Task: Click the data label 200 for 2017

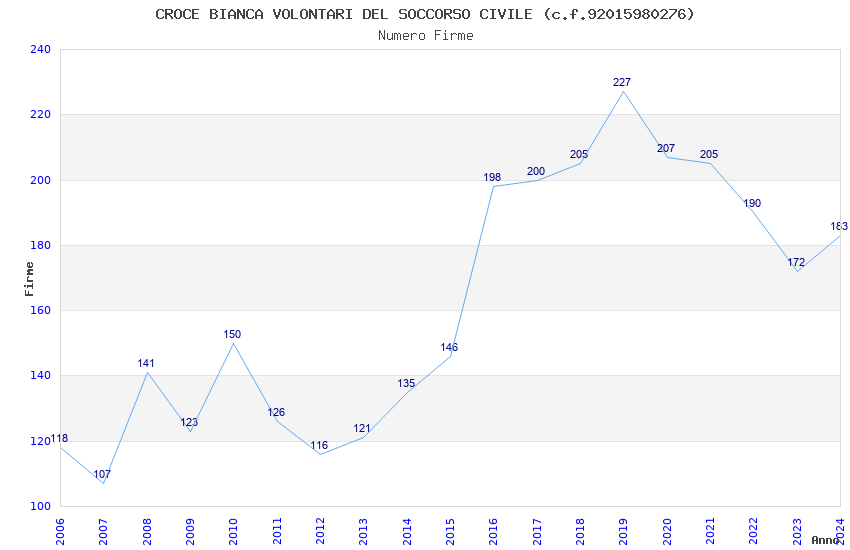Action: pos(536,171)
